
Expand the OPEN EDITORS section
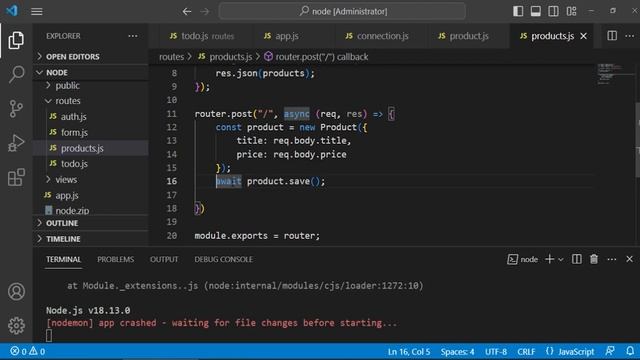91,56
